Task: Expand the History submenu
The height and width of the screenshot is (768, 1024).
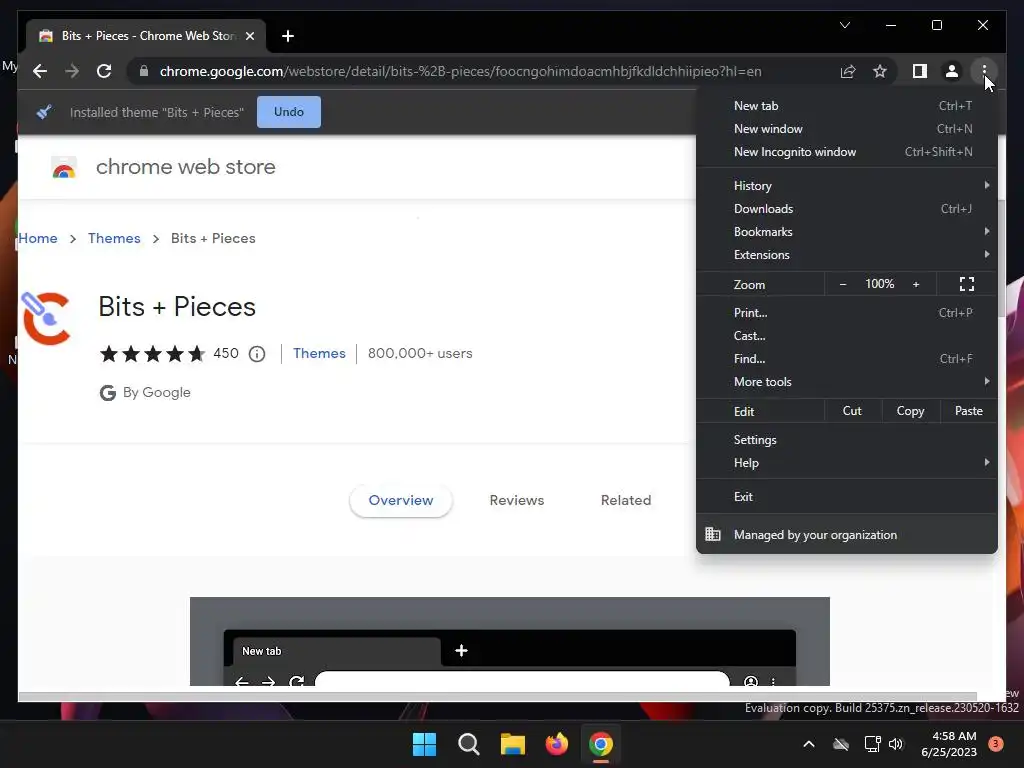Action: pyautogui.click(x=847, y=185)
